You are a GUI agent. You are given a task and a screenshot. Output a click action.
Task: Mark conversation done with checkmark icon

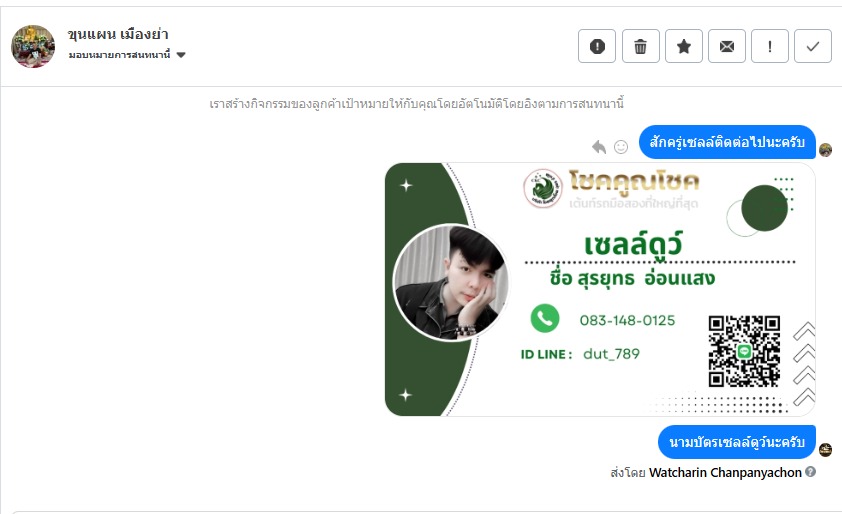pos(812,46)
